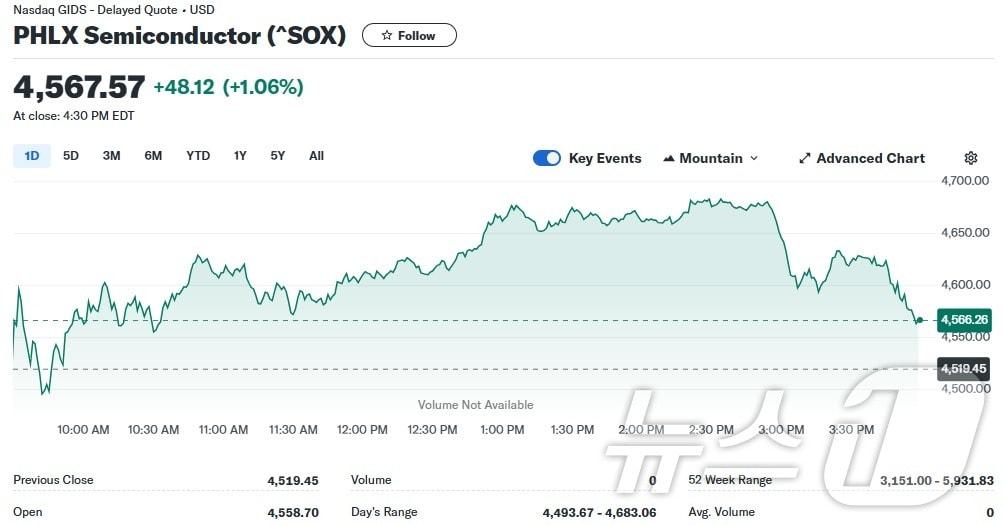Viewport: 1004px width, 525px height.
Task: Click the 4,519.45 previous close chart label
Action: (965, 369)
